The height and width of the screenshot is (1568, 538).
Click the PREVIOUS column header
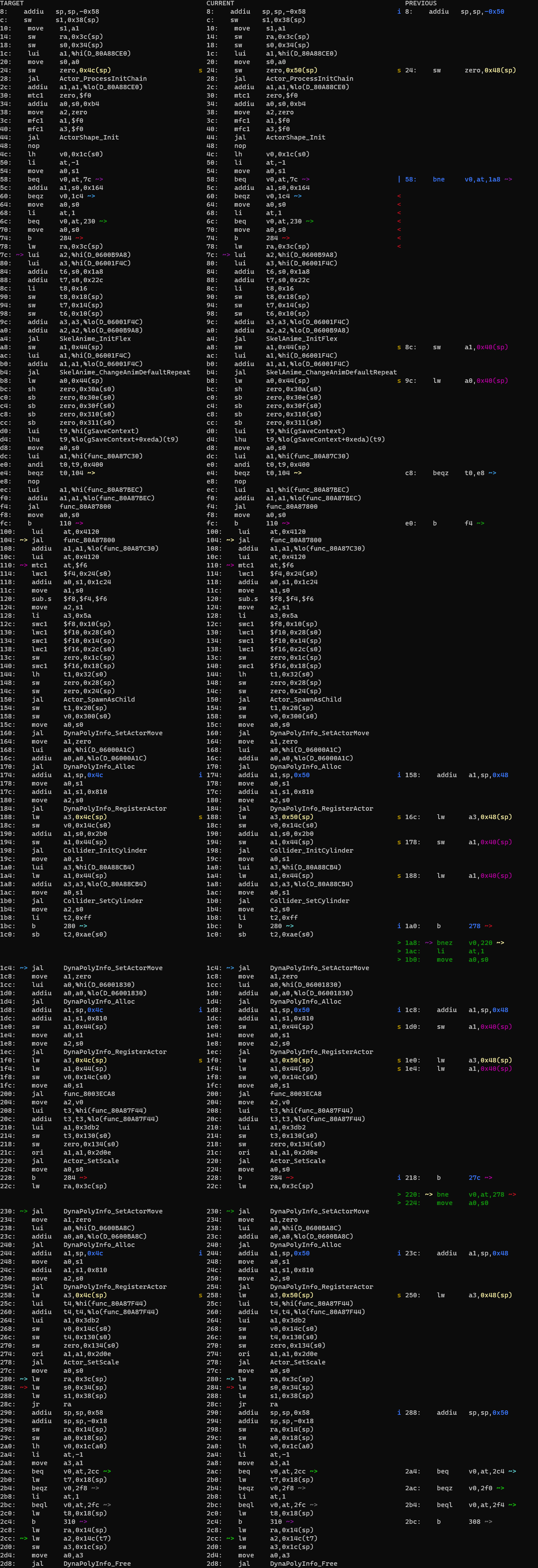coord(421,3)
